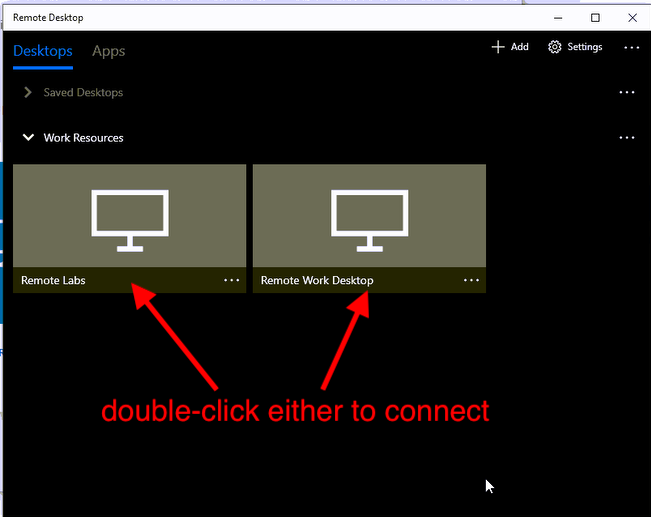Open the top-right more options ellipsis
Screen dimensions: 651x517
631,48
